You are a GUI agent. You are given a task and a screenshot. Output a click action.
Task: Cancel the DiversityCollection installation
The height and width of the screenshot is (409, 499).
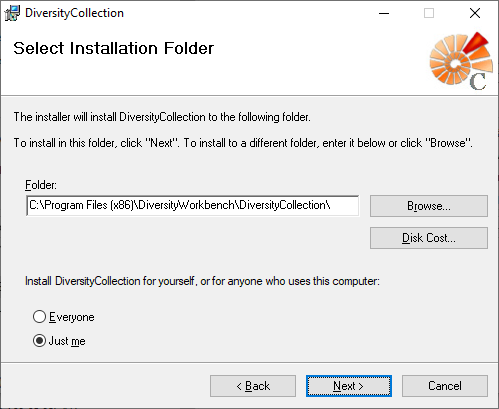tap(445, 386)
